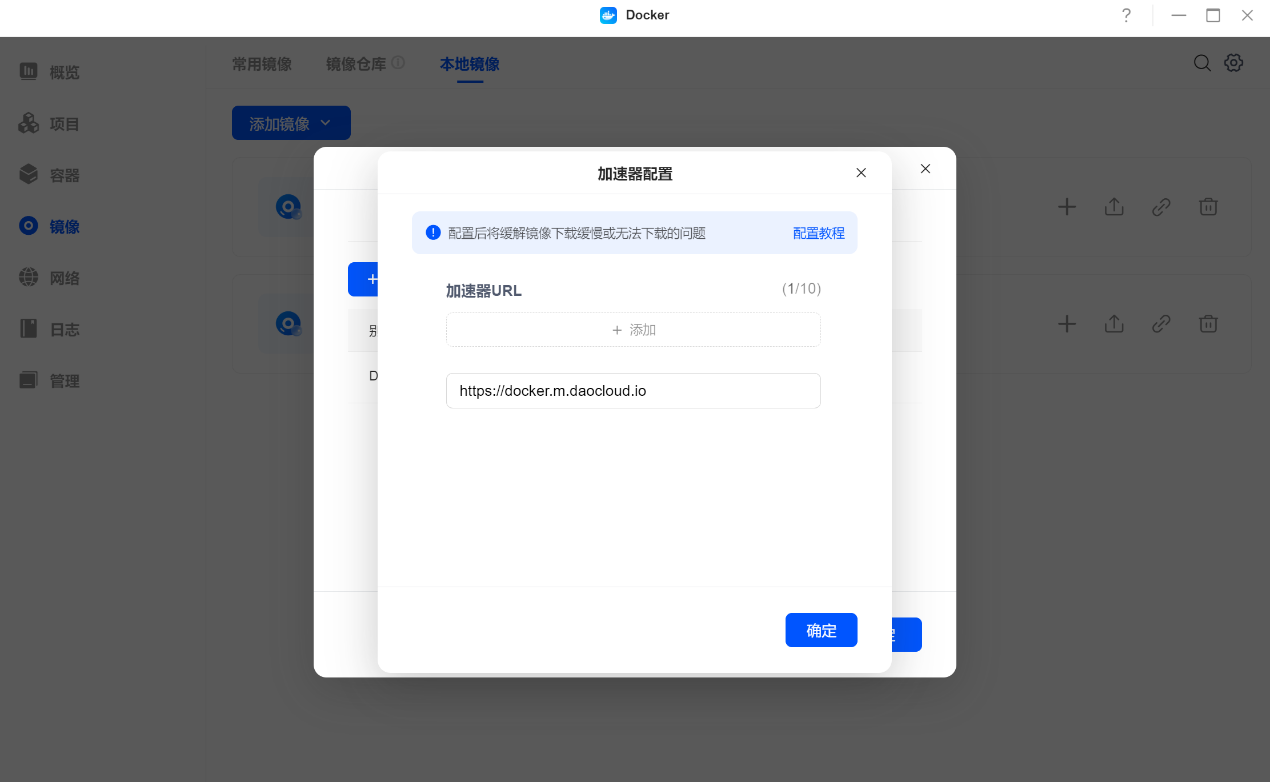This screenshot has width=1270, height=782.
Task: Click the export icon in upper image row
Action: click(x=1114, y=207)
